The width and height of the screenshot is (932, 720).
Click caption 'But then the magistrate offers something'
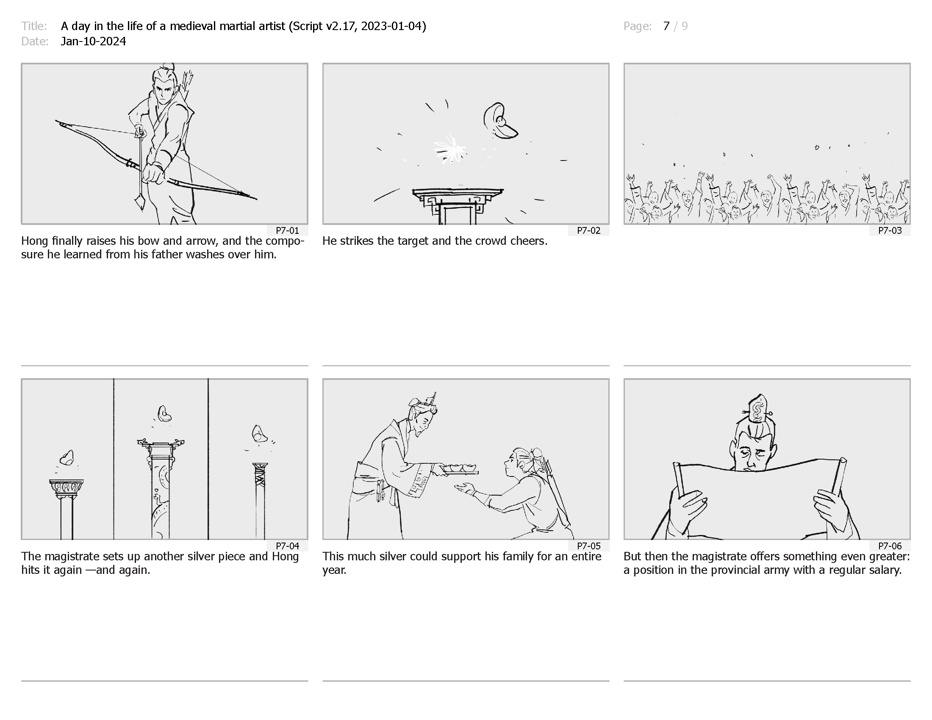(x=767, y=563)
